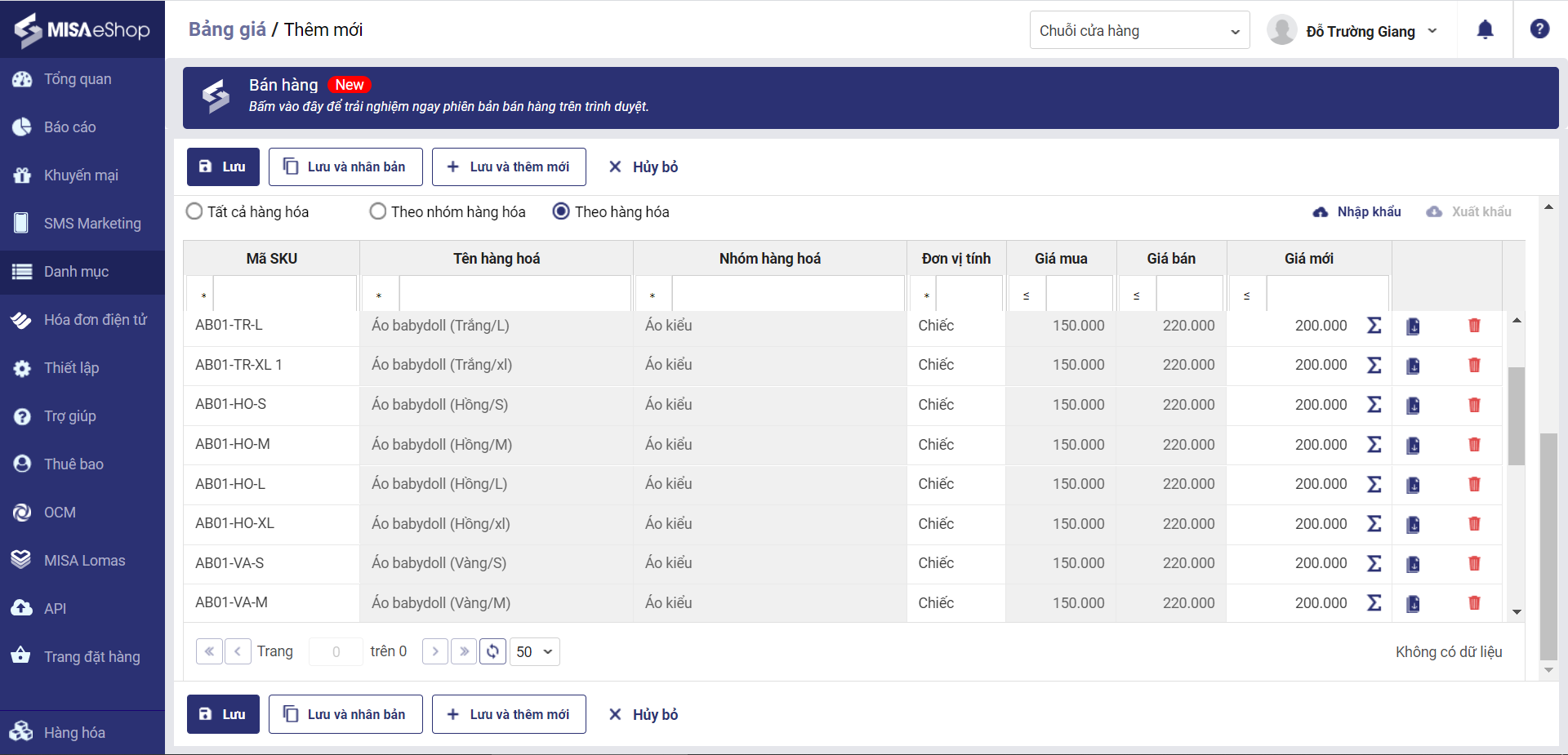Open help question mark icon

pyautogui.click(x=1539, y=29)
